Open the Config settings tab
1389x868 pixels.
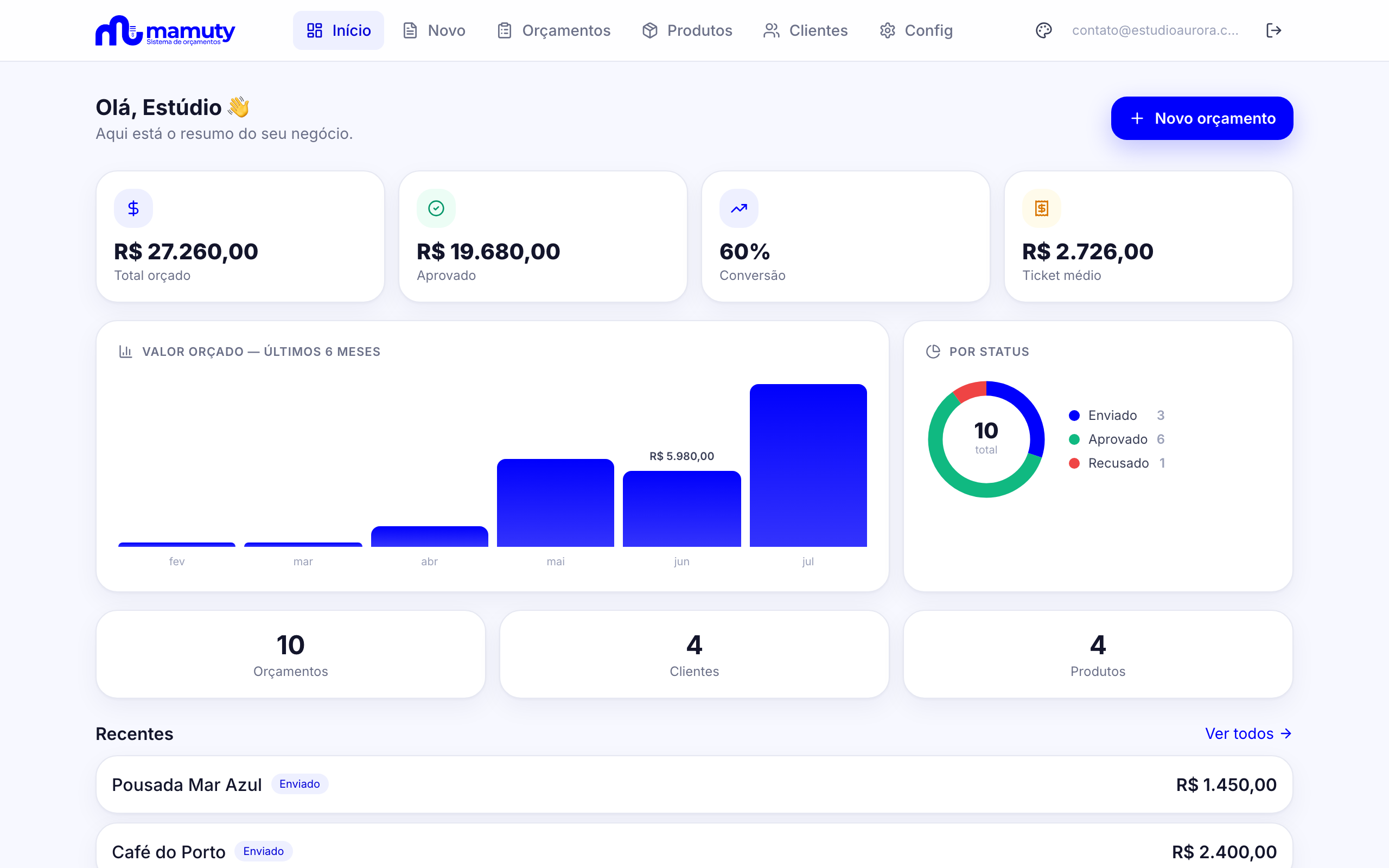click(916, 30)
